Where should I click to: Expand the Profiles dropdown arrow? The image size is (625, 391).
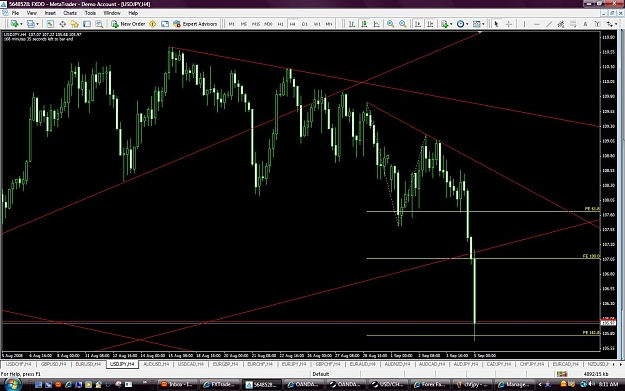37,24
